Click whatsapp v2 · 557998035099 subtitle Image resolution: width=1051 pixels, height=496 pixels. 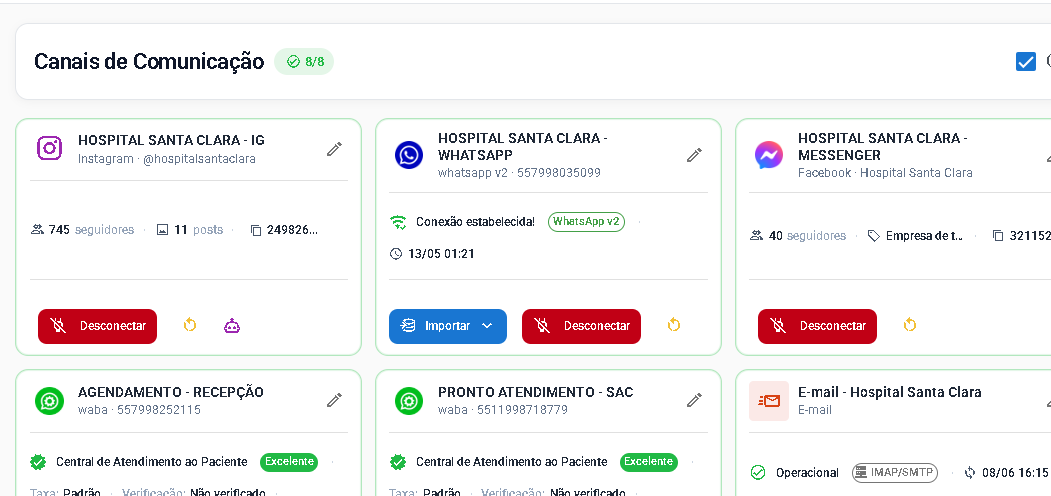pyautogui.click(x=519, y=173)
